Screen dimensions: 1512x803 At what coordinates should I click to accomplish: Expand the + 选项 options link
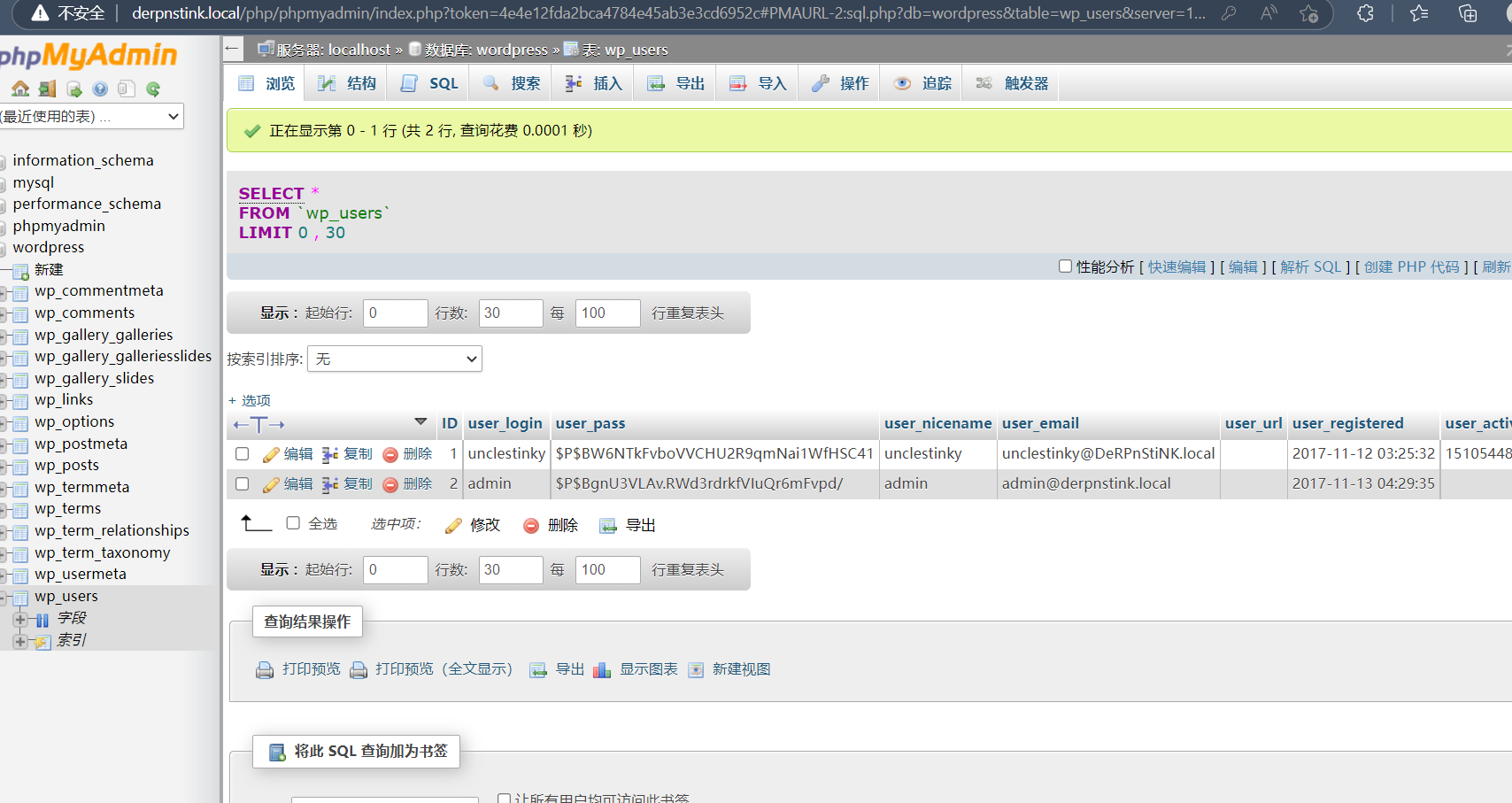tap(250, 401)
